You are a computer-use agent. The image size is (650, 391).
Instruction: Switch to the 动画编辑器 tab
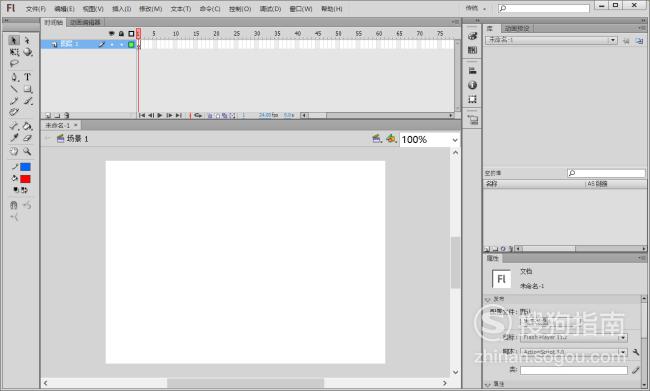(x=85, y=22)
